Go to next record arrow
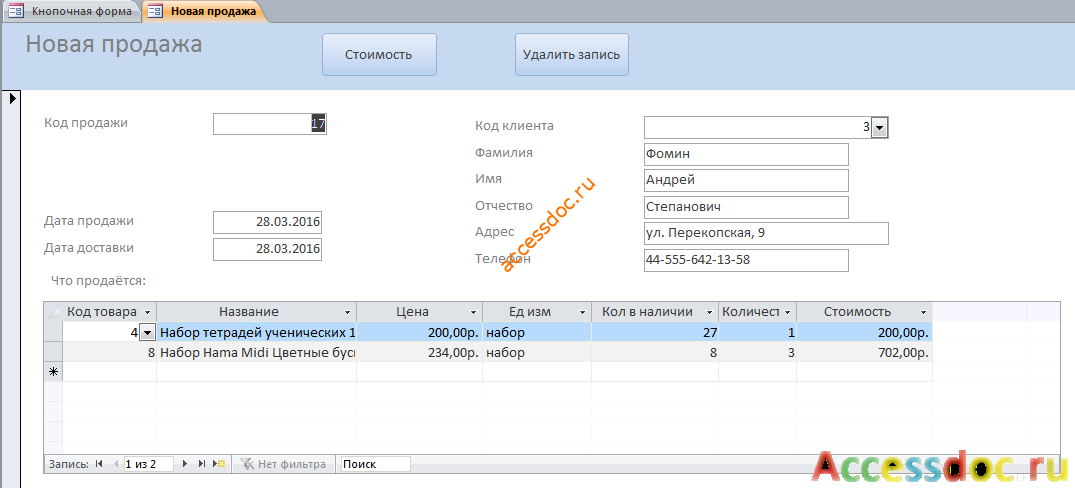The image size is (1075, 488). click(184, 464)
